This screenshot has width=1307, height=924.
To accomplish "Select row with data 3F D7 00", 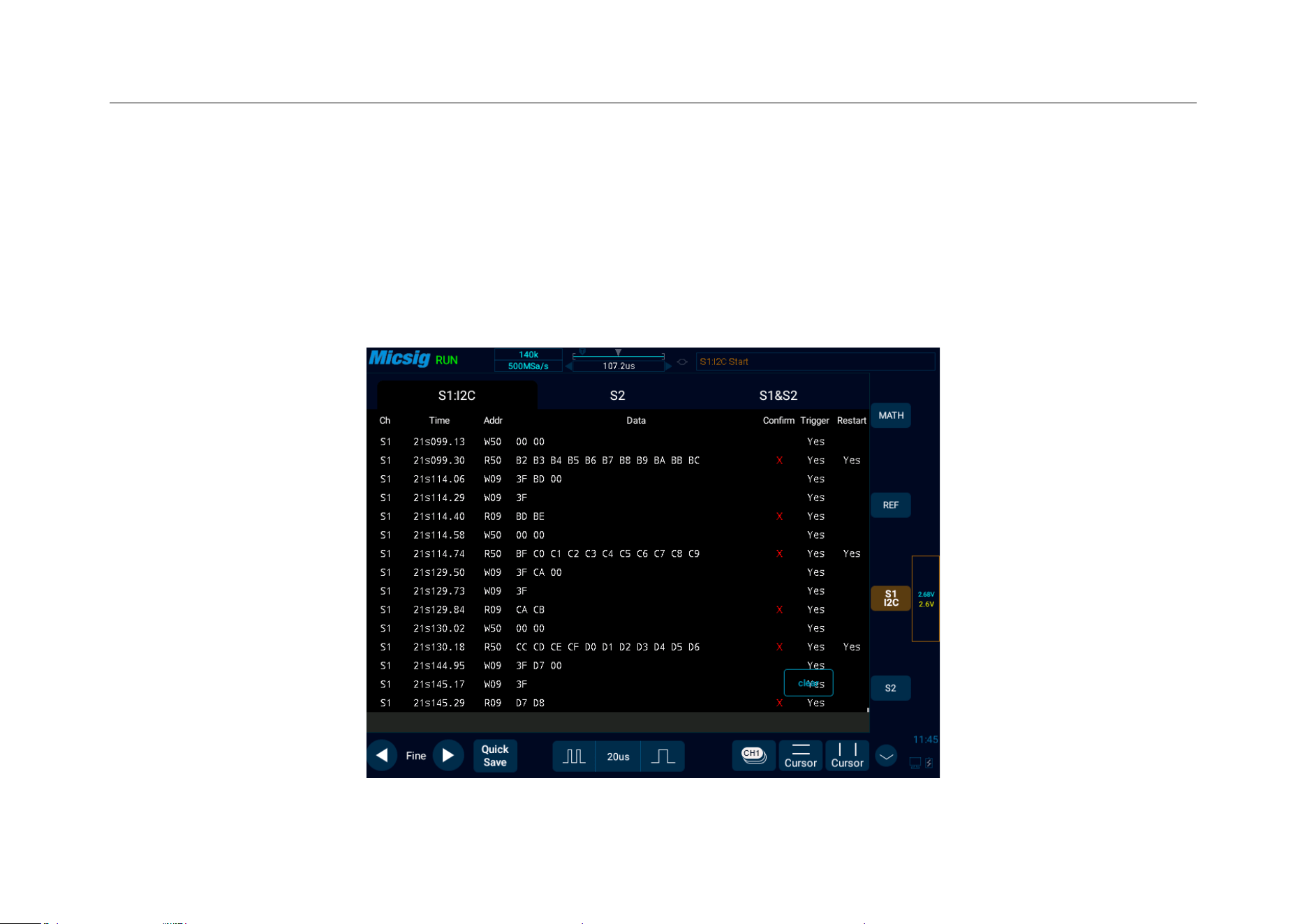I will 618,666.
